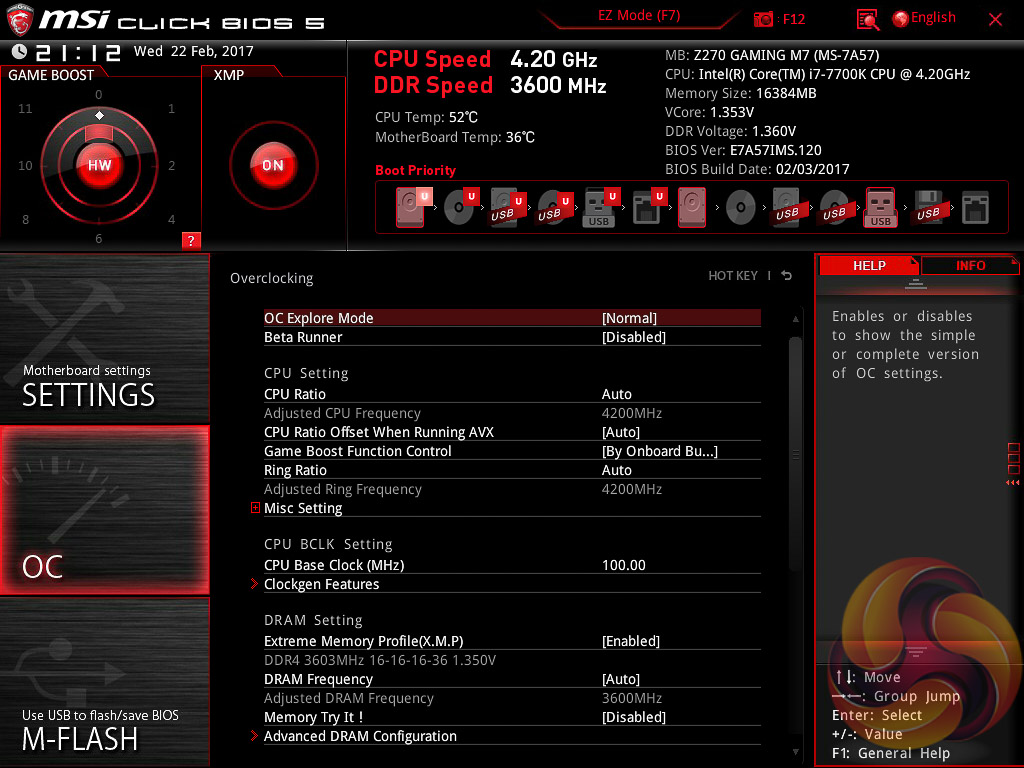Select highlighted legacy USB key boot icon
Screen dimensions: 1024x768
[880, 207]
